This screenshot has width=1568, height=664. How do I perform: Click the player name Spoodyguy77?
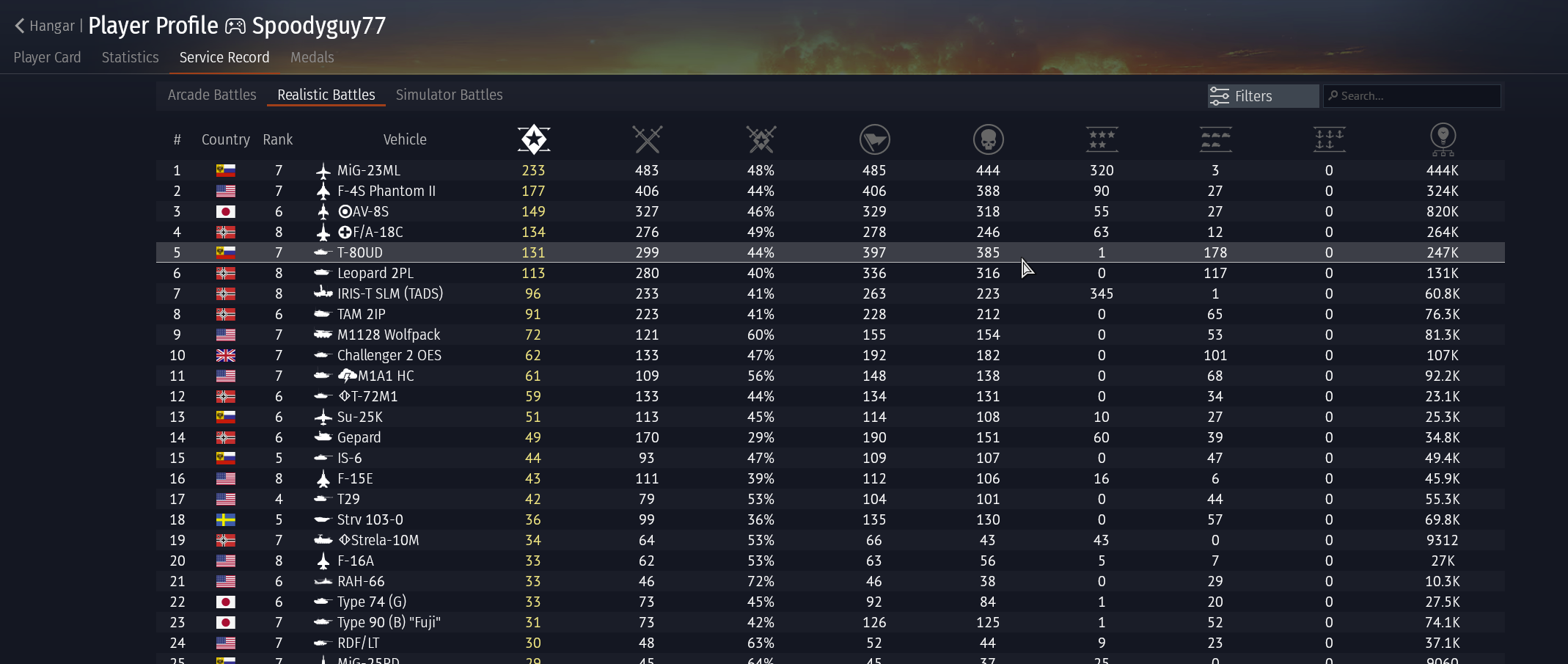tap(319, 26)
